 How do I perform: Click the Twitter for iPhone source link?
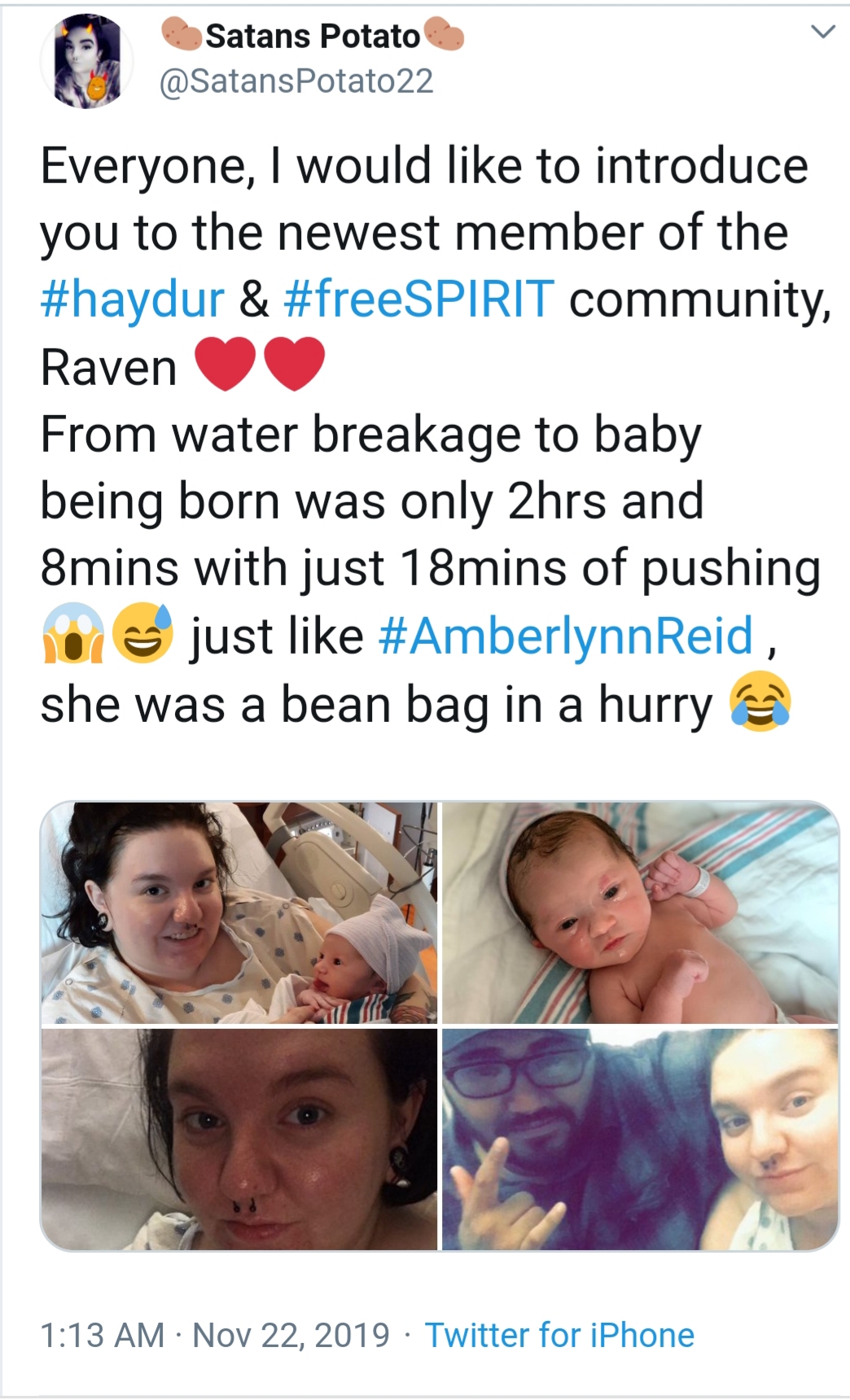(559, 1335)
